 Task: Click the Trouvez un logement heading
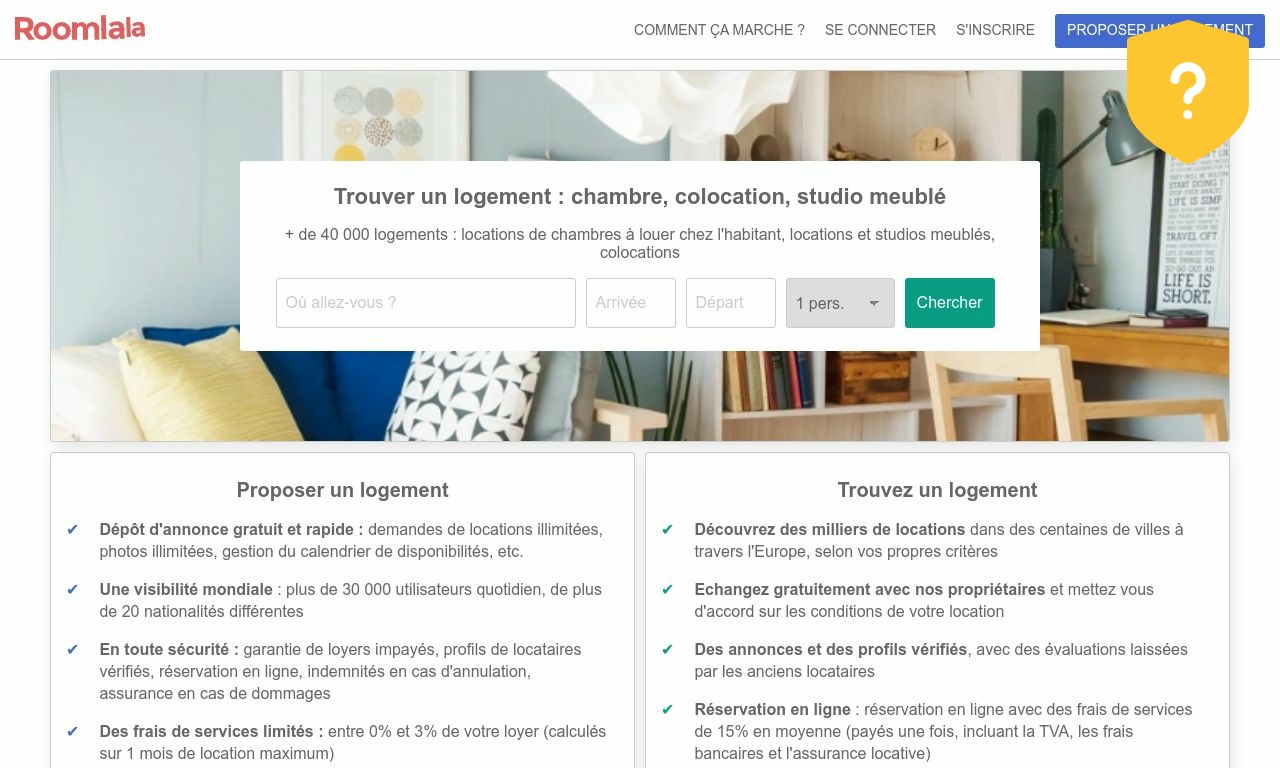[x=937, y=490]
